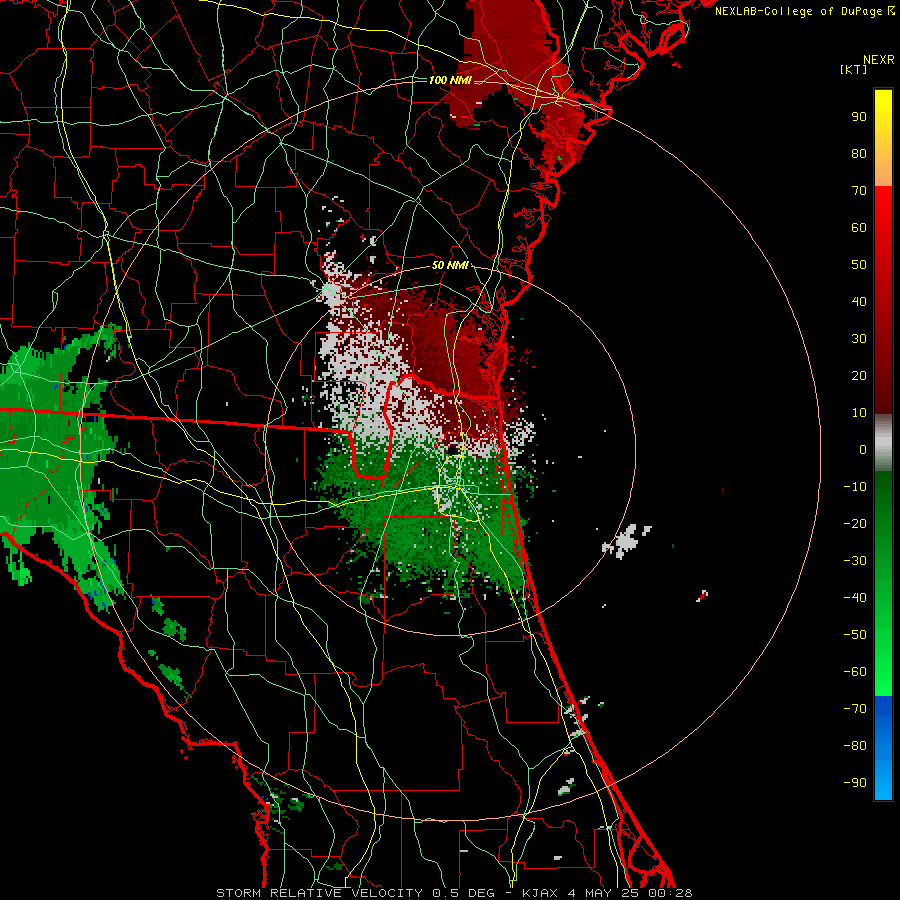Click the Storm Relative Velocity caption text
Image resolution: width=900 pixels, height=900 pixels.
[x=454, y=893]
